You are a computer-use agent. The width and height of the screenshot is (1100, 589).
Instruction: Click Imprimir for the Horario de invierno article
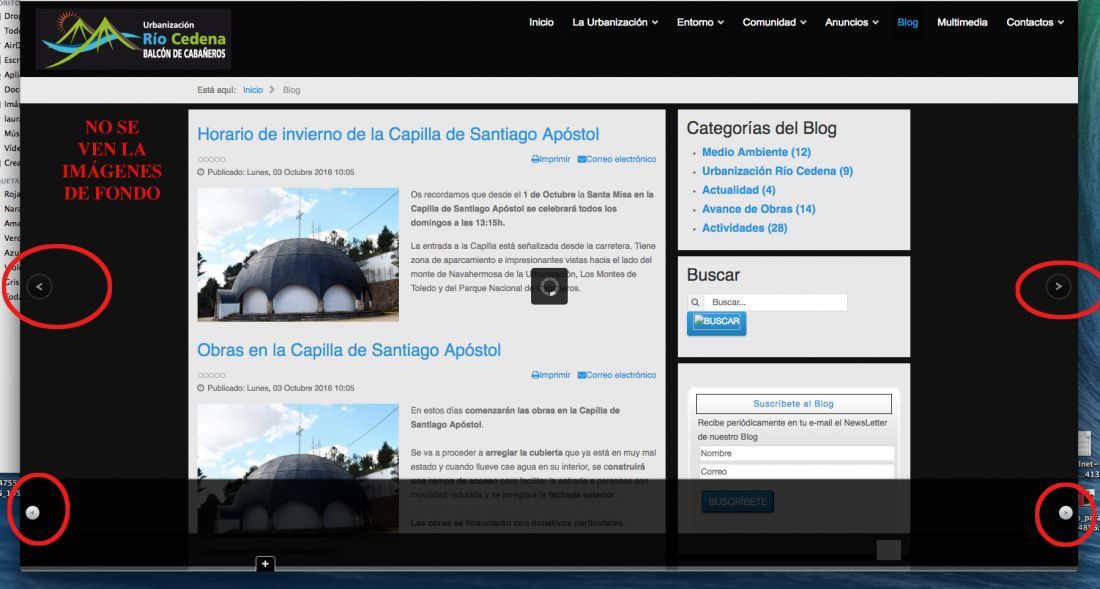point(551,159)
